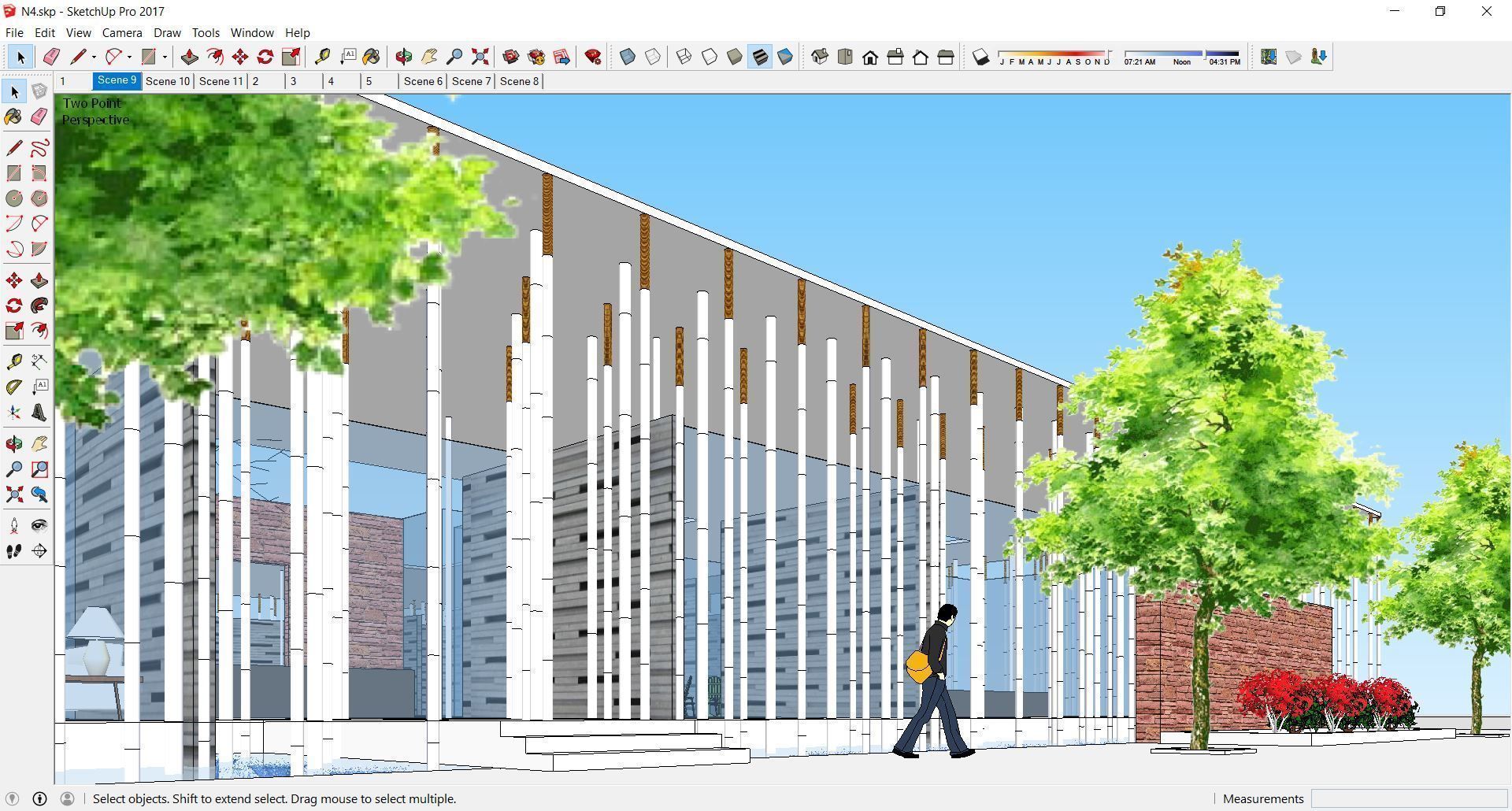
Task: Switch face style to Wireframe
Action: coord(684,57)
